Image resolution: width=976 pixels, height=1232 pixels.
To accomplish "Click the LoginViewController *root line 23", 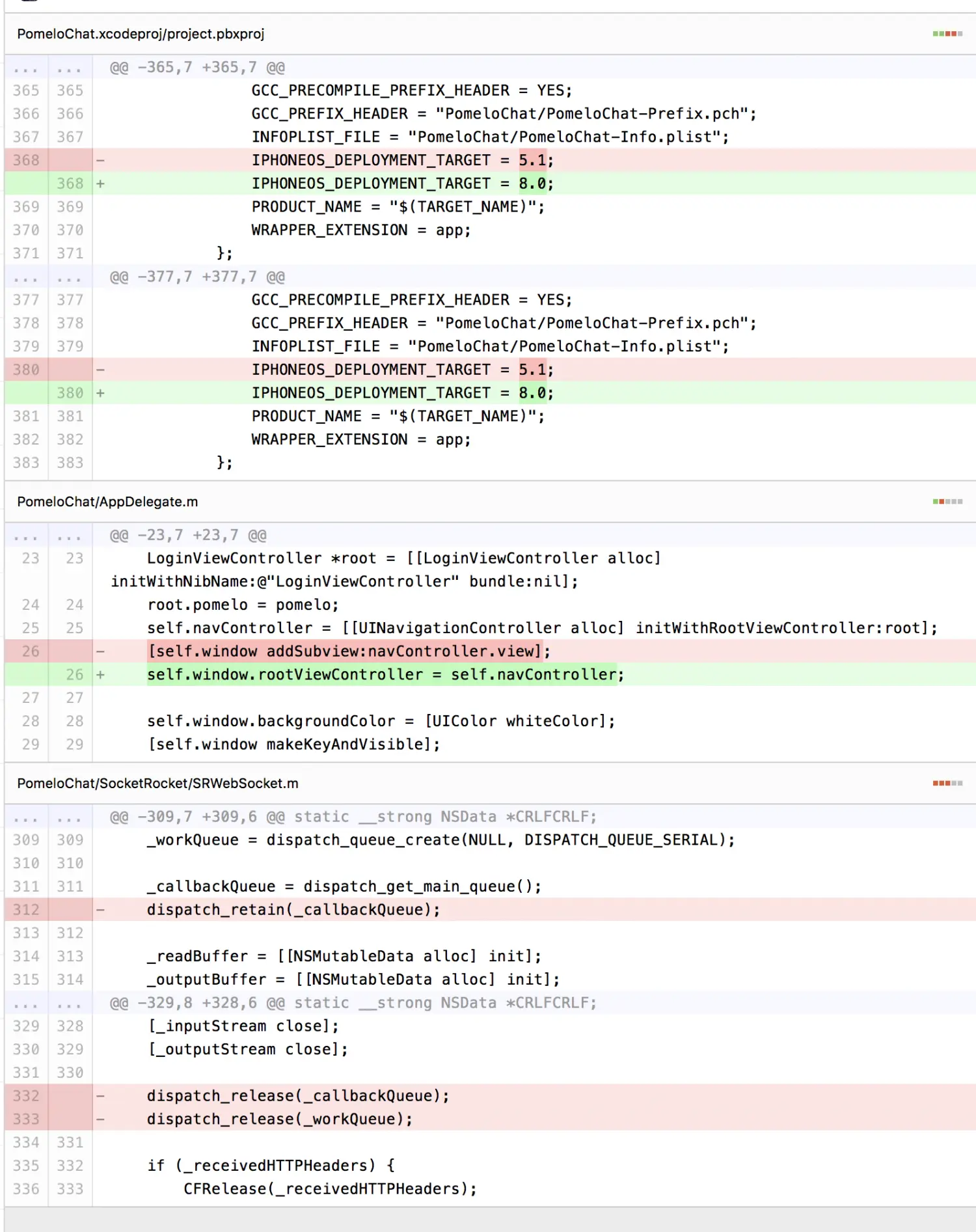I will [x=490, y=570].
